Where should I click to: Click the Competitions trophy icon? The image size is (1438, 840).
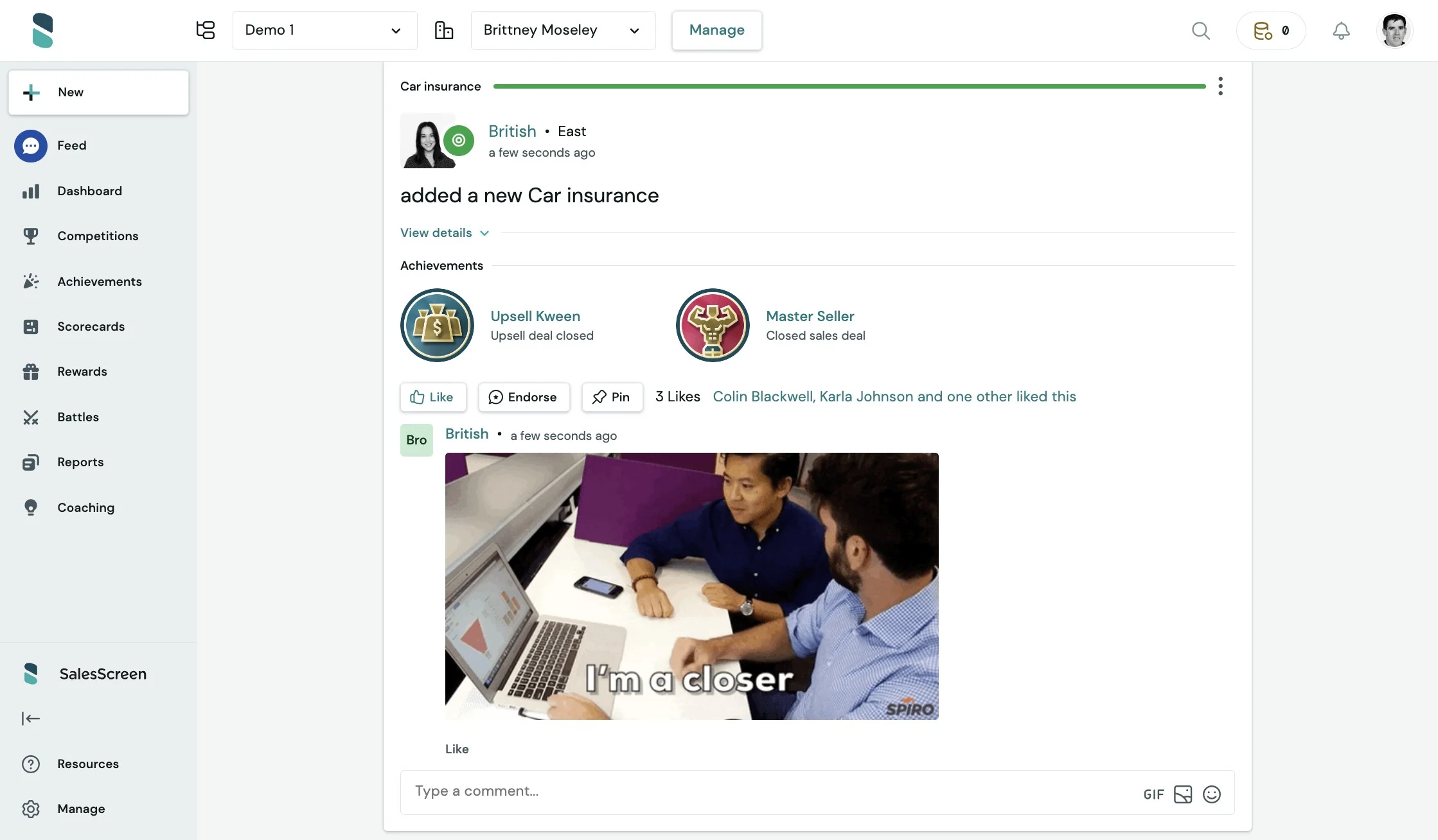pos(31,236)
